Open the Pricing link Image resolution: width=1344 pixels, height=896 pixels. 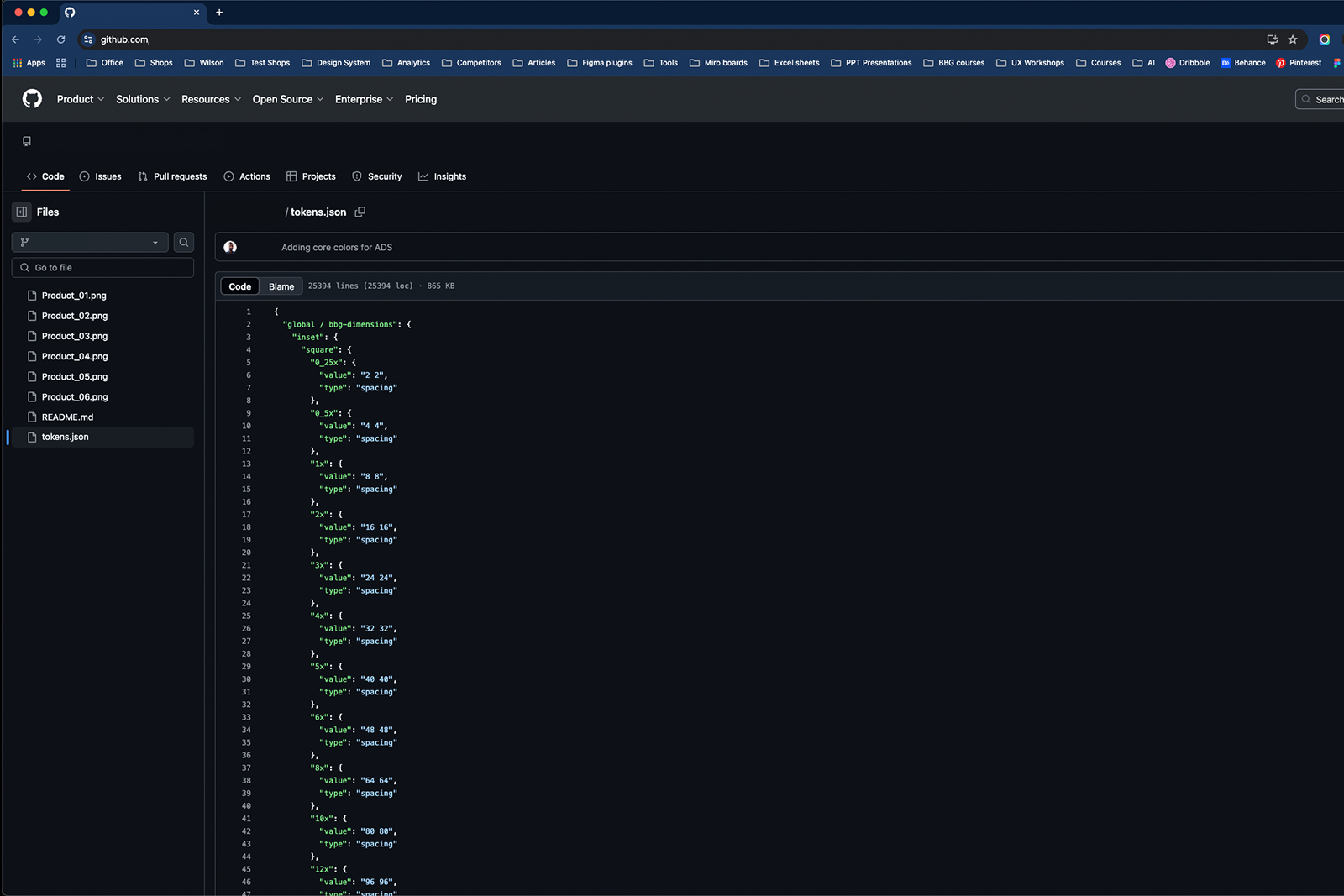click(x=420, y=99)
